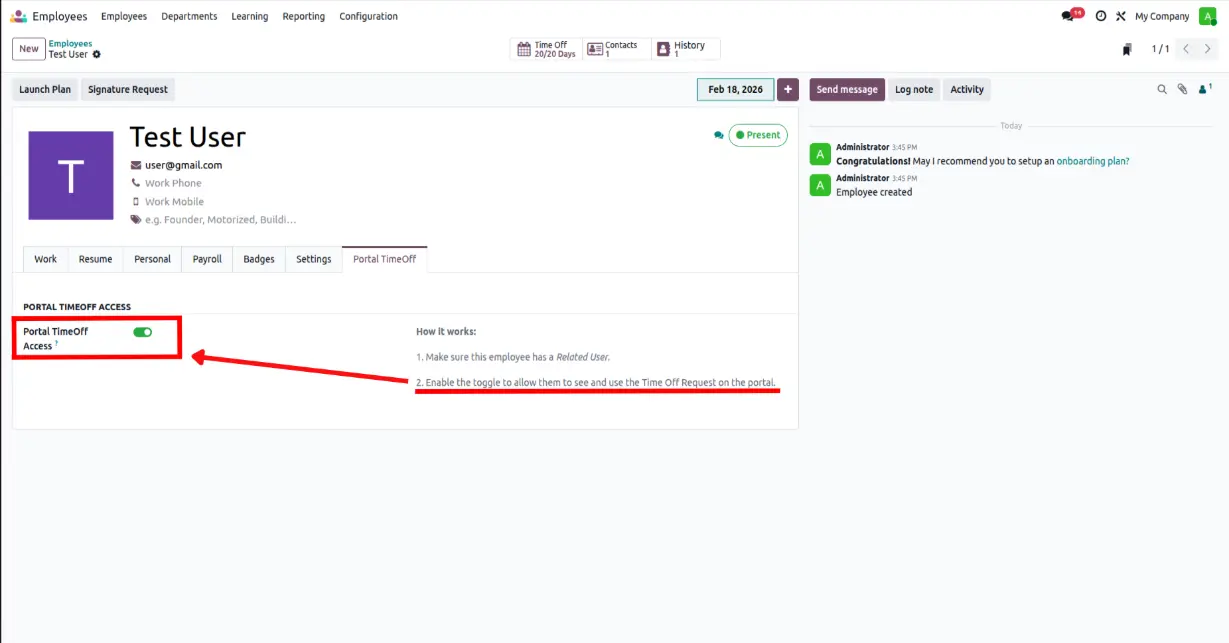1229x643 pixels.
Task: Click the Work Phone input field
Action: pos(173,183)
